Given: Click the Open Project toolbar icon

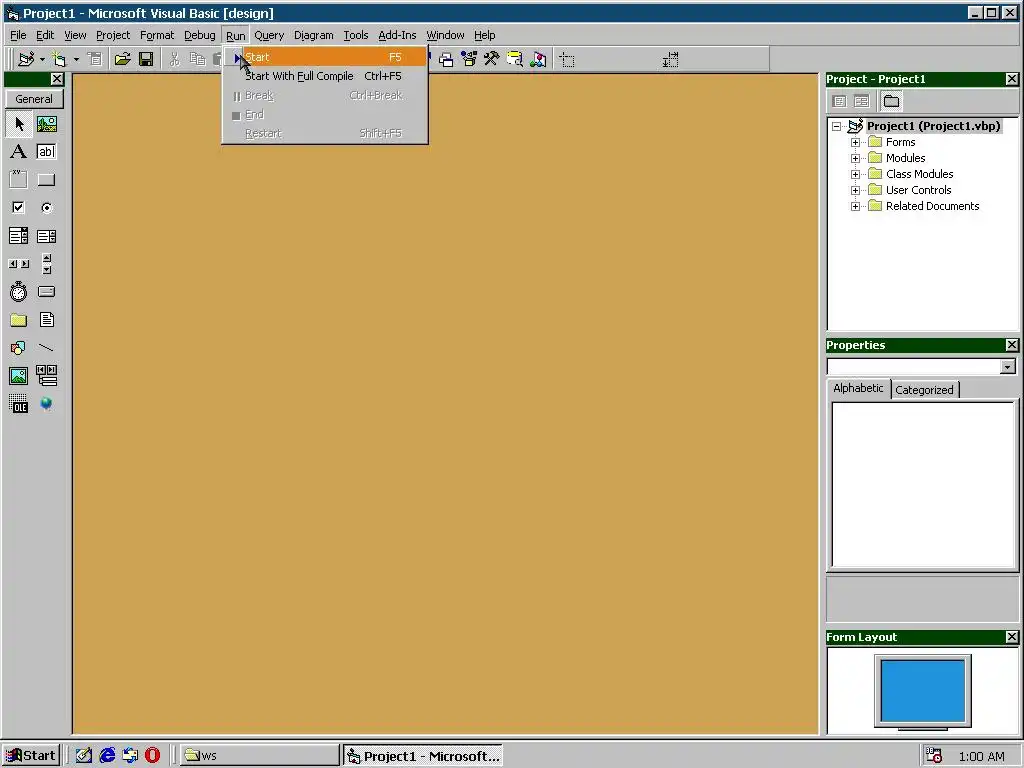Looking at the screenshot, I should pos(122,59).
